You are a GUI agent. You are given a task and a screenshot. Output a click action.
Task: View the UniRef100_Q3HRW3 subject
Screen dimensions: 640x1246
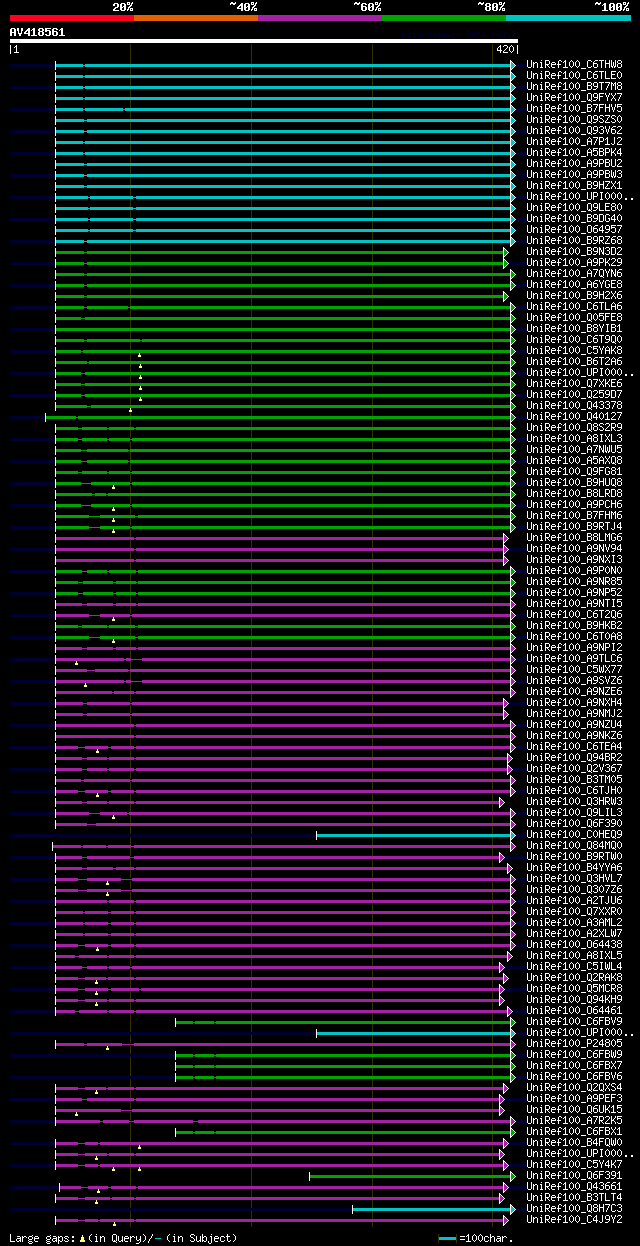574,802
